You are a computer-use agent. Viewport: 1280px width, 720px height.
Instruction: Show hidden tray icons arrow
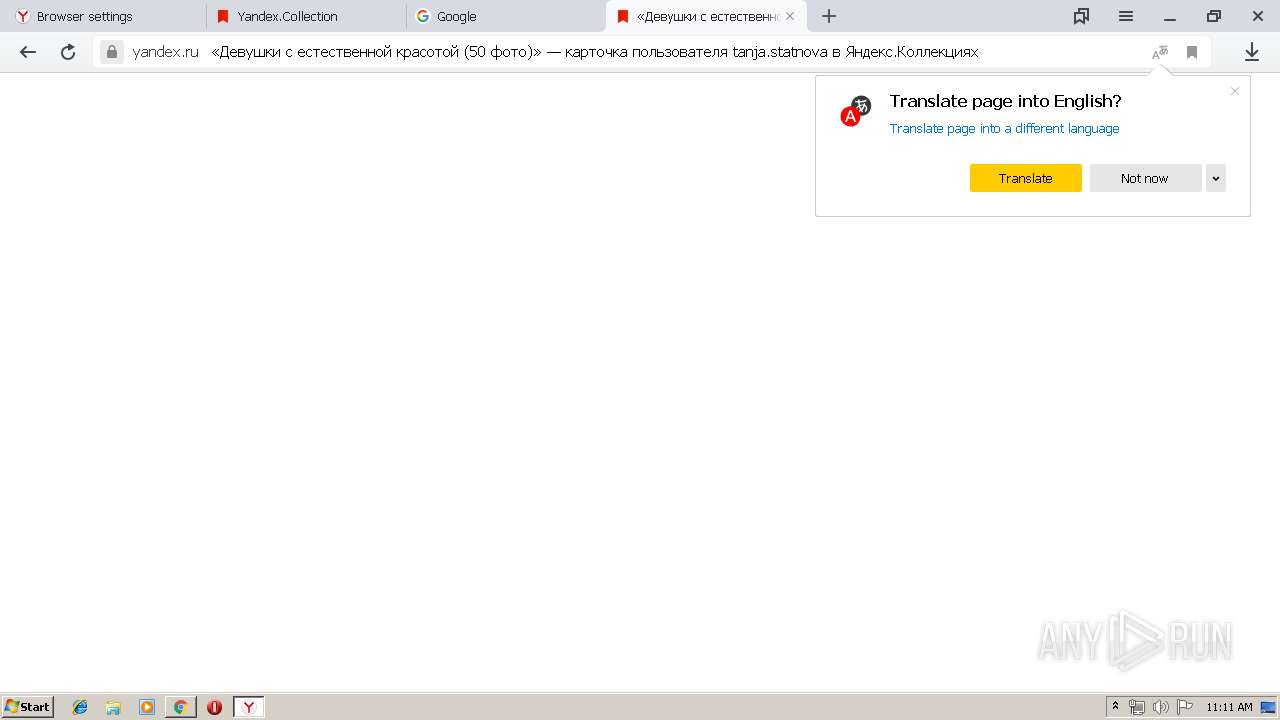pyautogui.click(x=1116, y=707)
